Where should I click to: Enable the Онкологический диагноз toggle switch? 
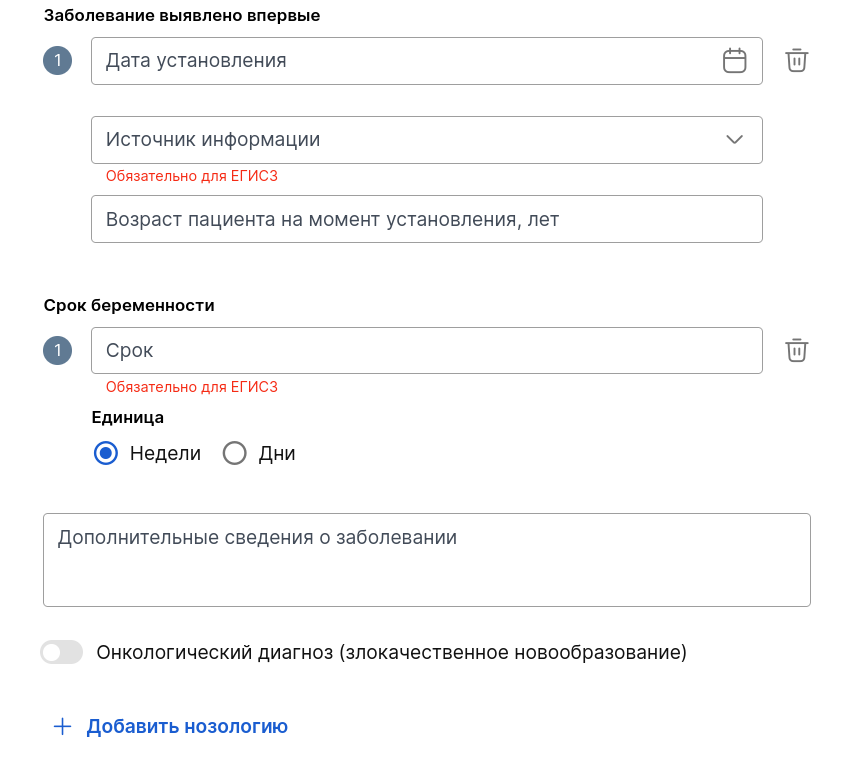[62, 652]
